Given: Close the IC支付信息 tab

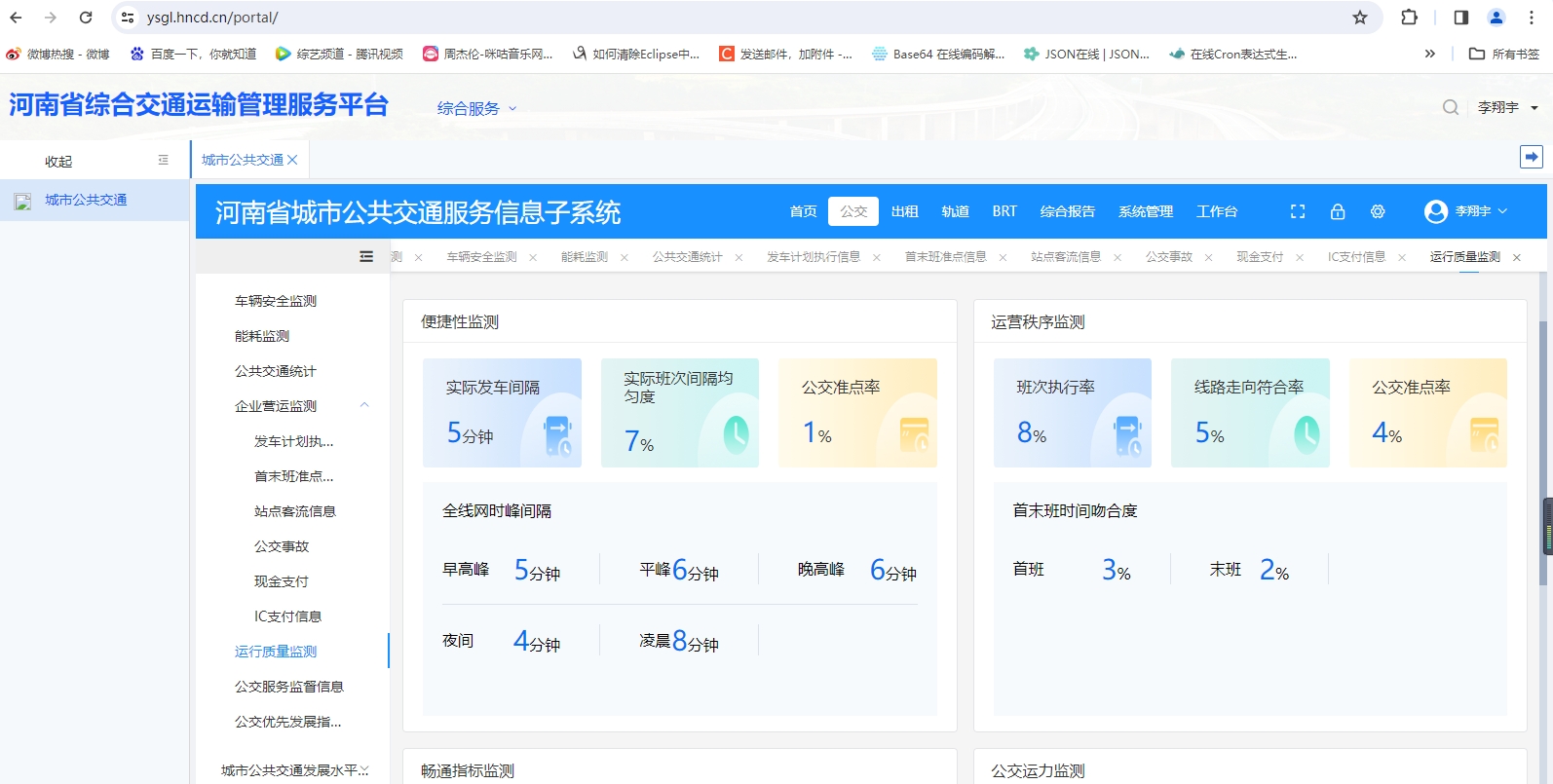Looking at the screenshot, I should [1402, 258].
